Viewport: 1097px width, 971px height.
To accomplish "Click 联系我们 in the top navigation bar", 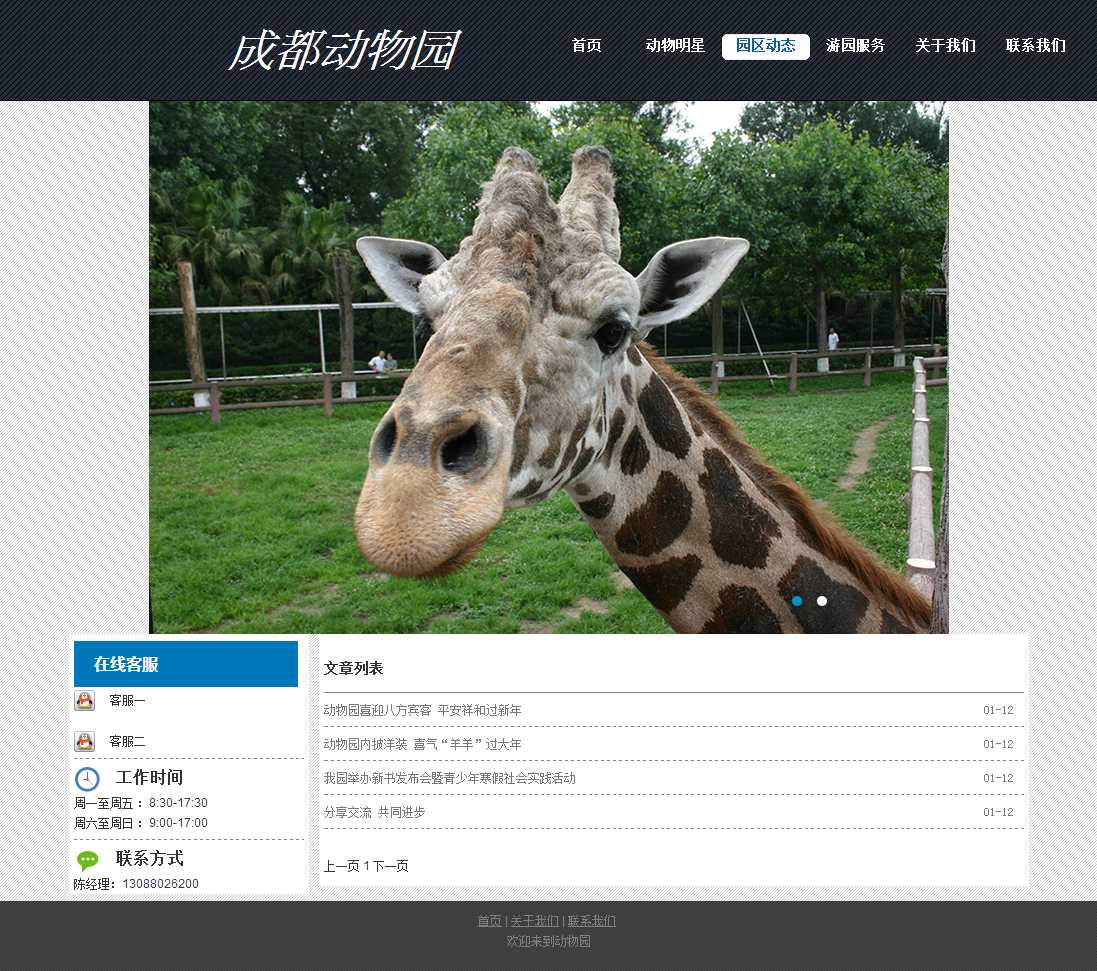I will [1035, 46].
